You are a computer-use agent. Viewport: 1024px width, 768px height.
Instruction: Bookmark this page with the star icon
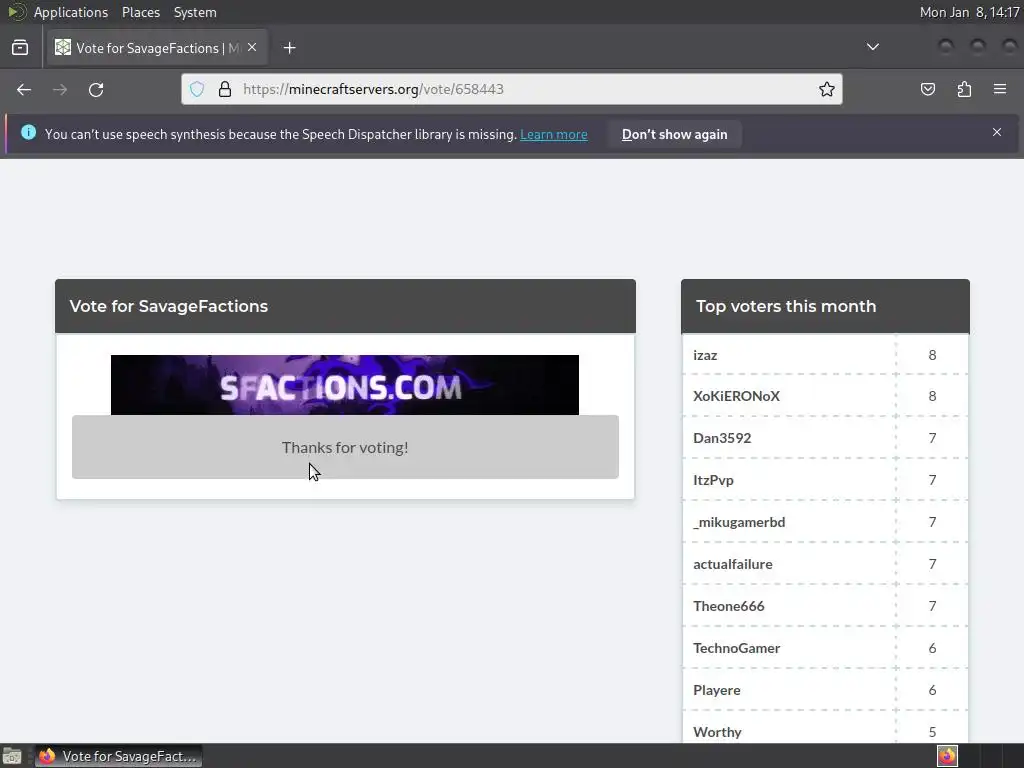(x=827, y=89)
